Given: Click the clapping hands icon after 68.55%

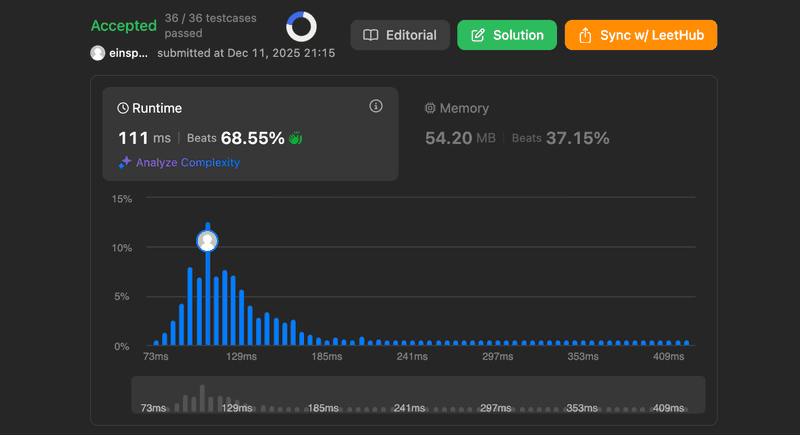Looking at the screenshot, I should (x=295, y=138).
